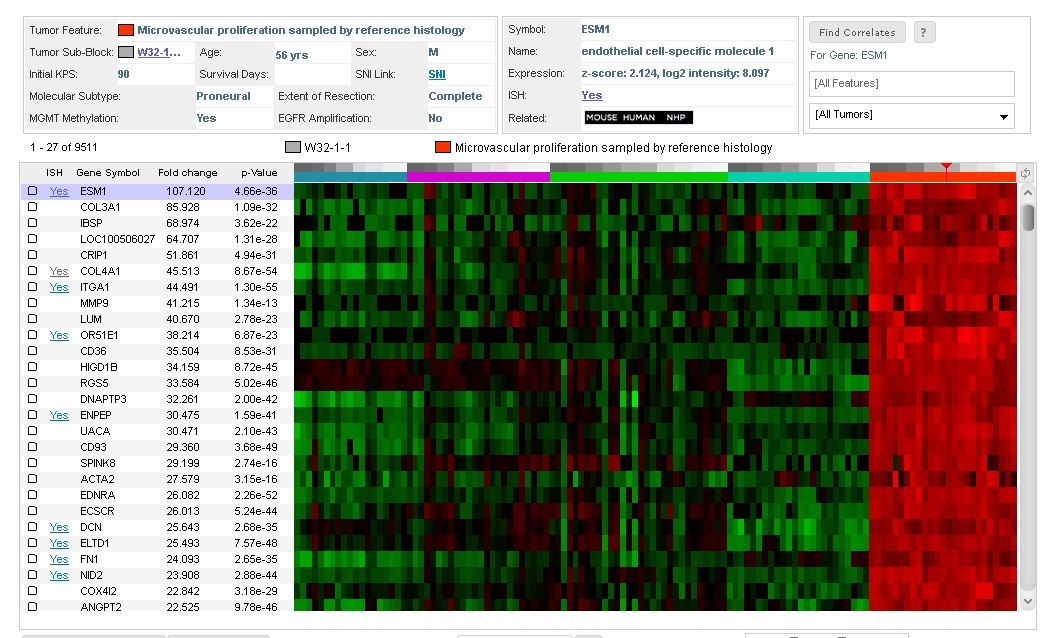Click the teal feature color bar segment
The width and height of the screenshot is (1048, 638).
(799, 177)
